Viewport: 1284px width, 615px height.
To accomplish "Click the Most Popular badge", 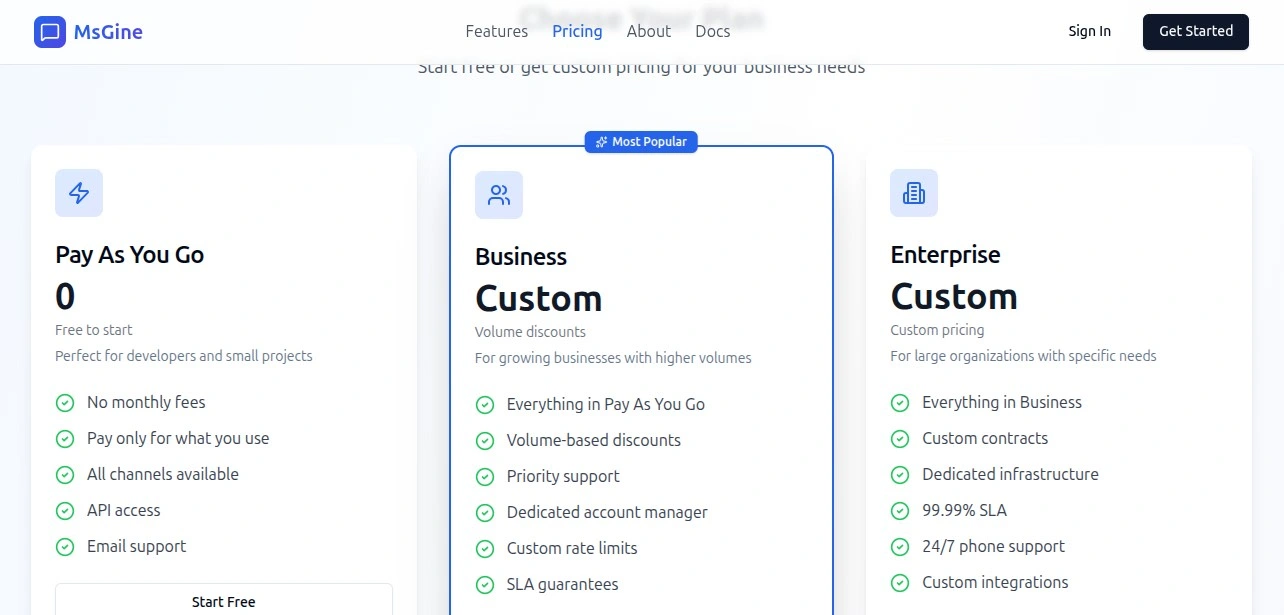I will click(x=641, y=142).
